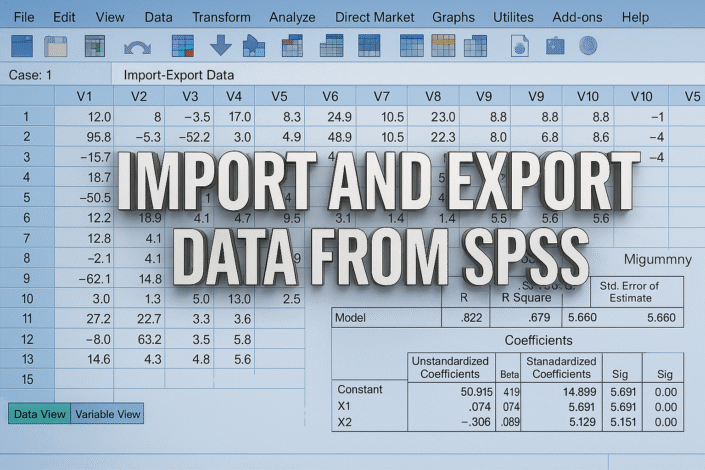Select row number 5 header
705x470 pixels.
(x=27, y=197)
